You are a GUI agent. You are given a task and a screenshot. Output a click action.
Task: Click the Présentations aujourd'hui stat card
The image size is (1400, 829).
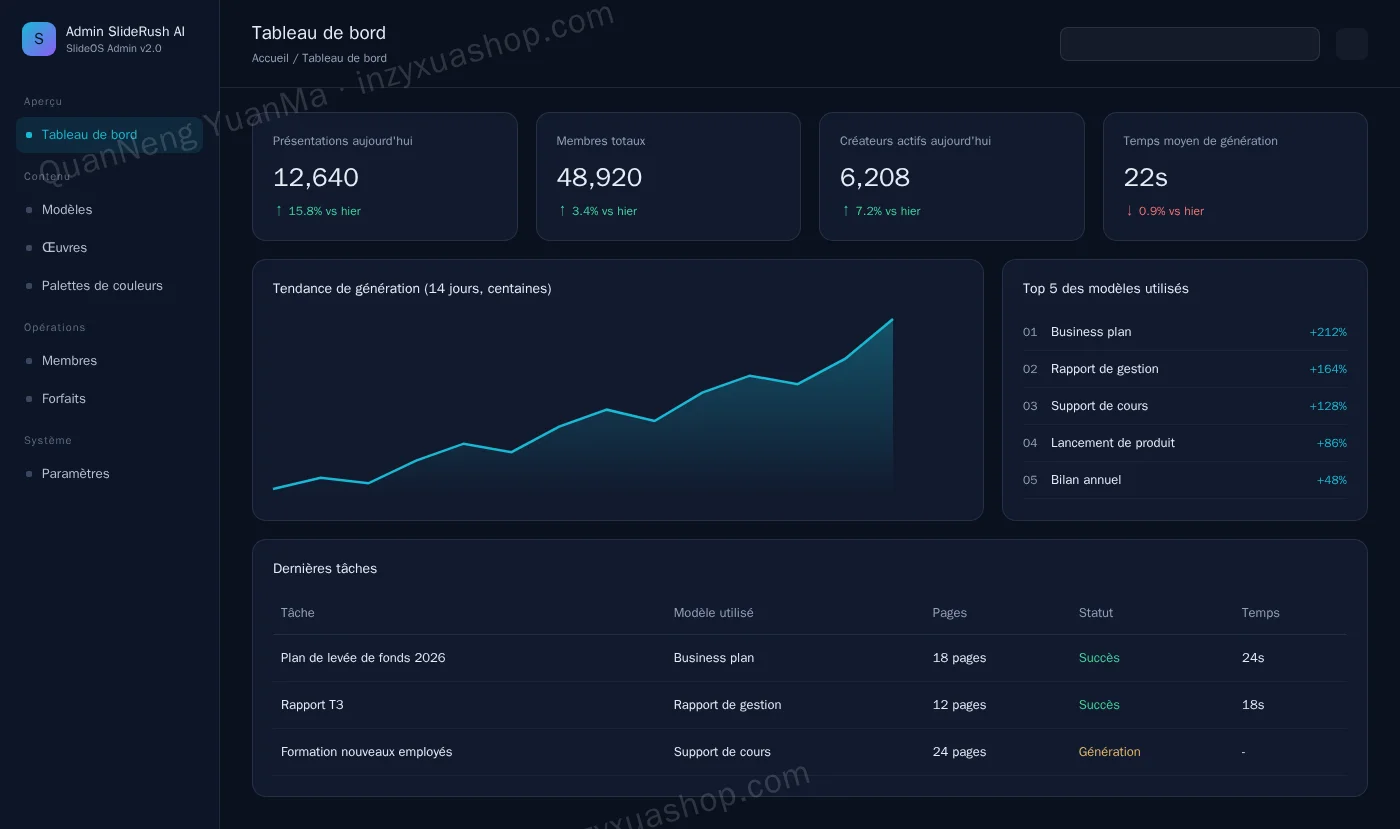pyautogui.click(x=385, y=176)
